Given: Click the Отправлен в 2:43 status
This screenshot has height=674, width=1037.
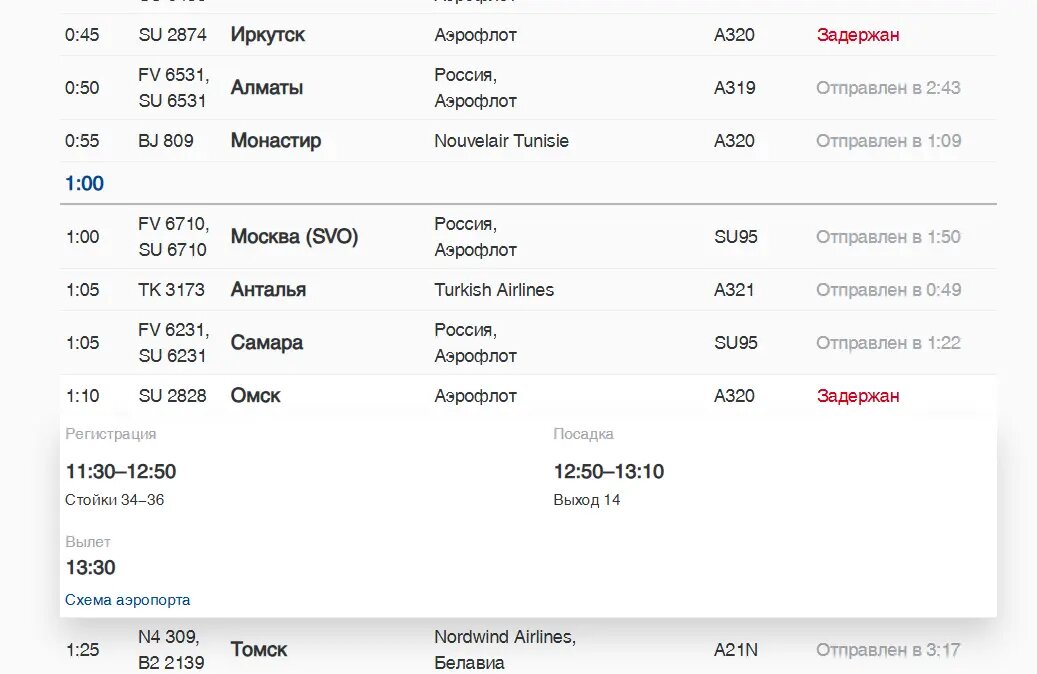Looking at the screenshot, I should tap(888, 88).
